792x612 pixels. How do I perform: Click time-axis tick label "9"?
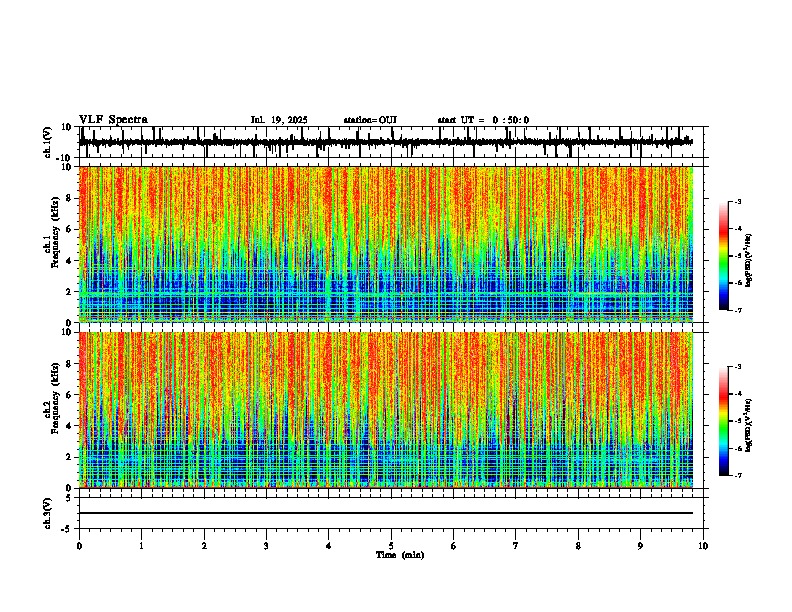pos(640,546)
